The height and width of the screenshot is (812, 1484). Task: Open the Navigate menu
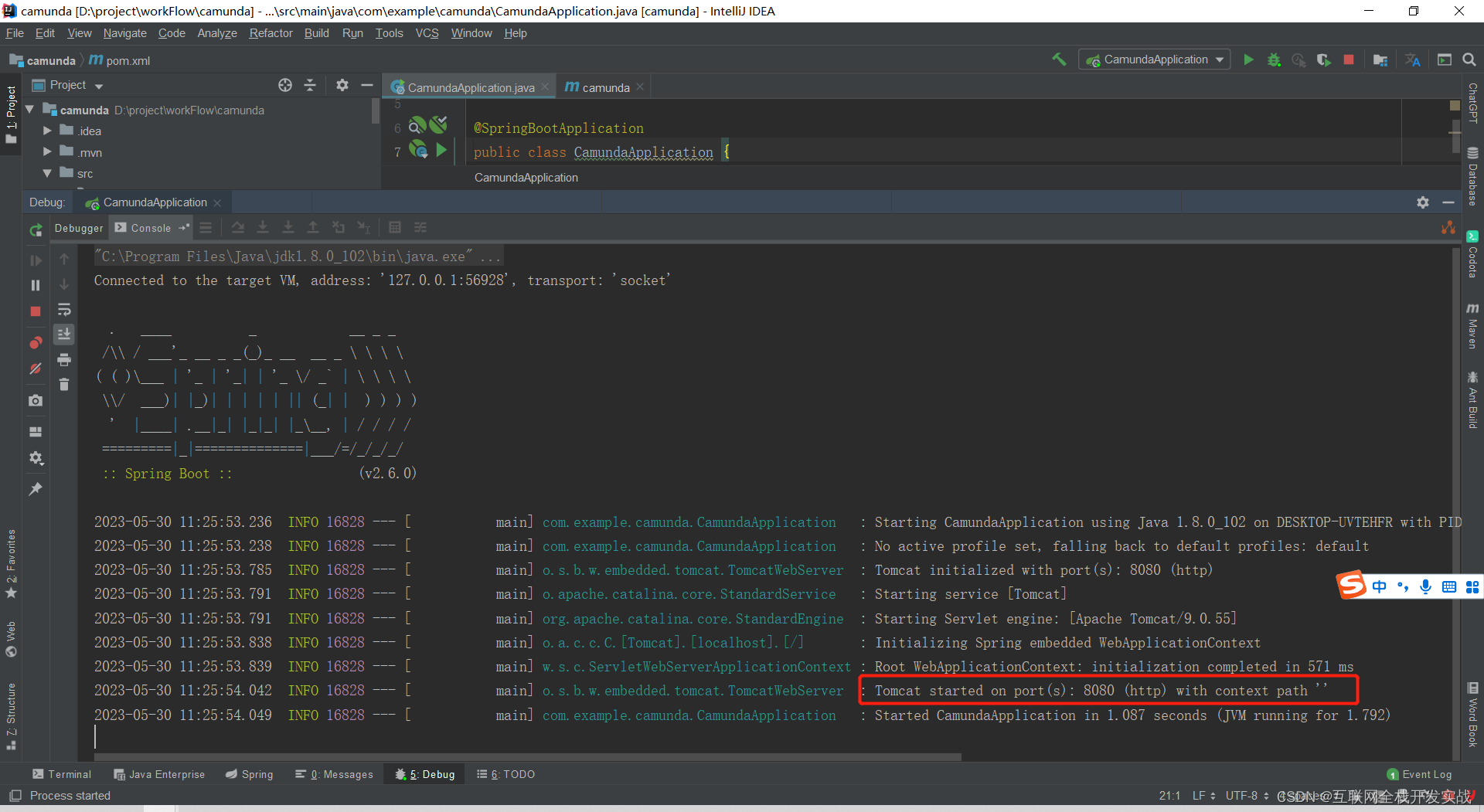(124, 33)
